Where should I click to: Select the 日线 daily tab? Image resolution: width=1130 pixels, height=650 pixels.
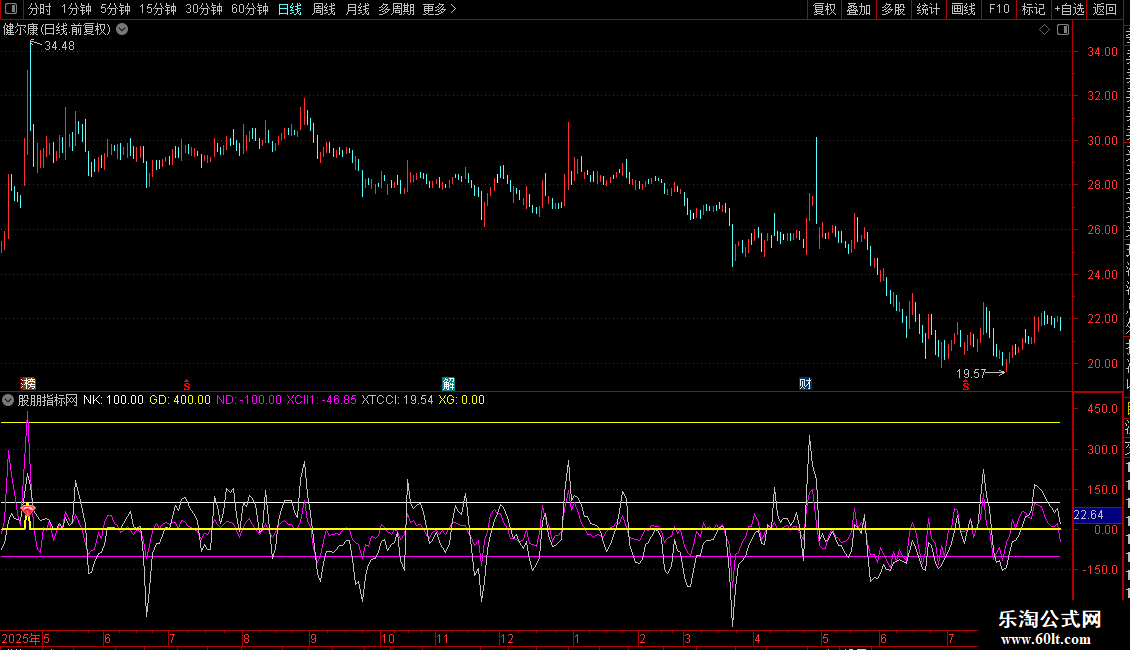290,9
